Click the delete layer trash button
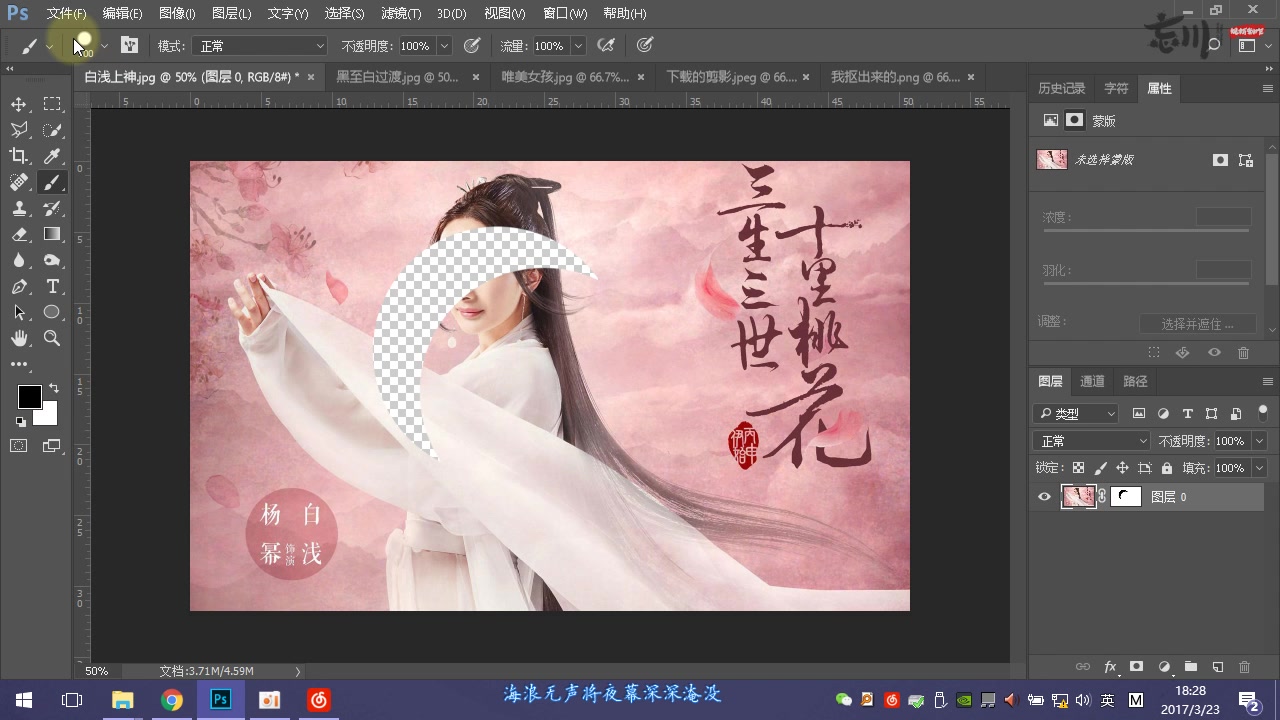Image resolution: width=1280 pixels, height=720 pixels. [x=1244, y=667]
